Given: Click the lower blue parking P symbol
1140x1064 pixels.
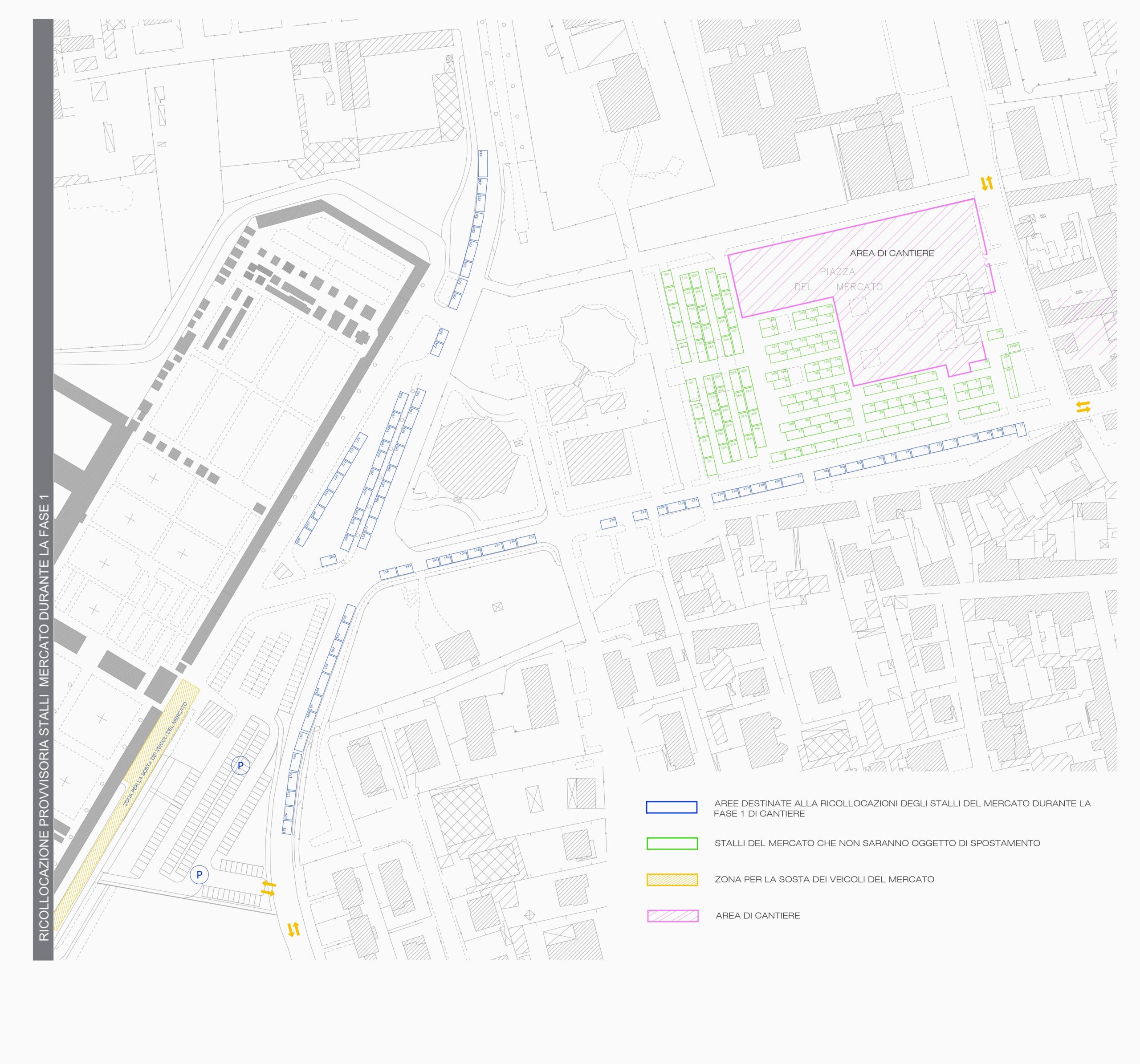Looking at the screenshot, I should tap(199, 875).
